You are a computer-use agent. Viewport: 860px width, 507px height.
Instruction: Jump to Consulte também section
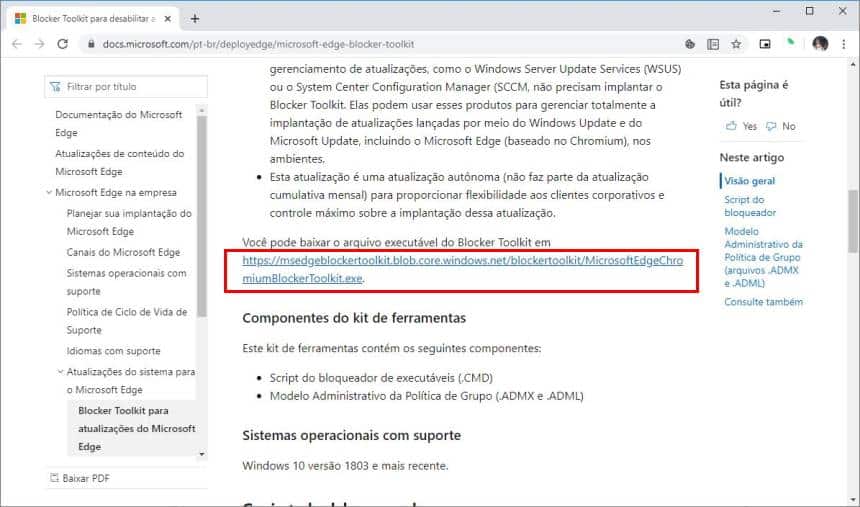click(763, 302)
